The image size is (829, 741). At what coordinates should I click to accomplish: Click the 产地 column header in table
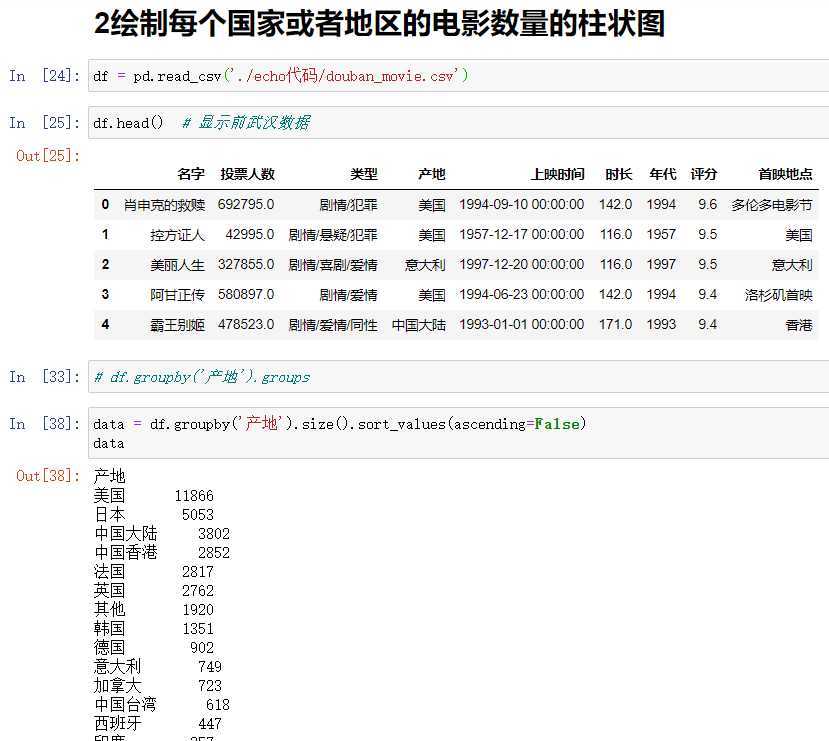pyautogui.click(x=431, y=174)
